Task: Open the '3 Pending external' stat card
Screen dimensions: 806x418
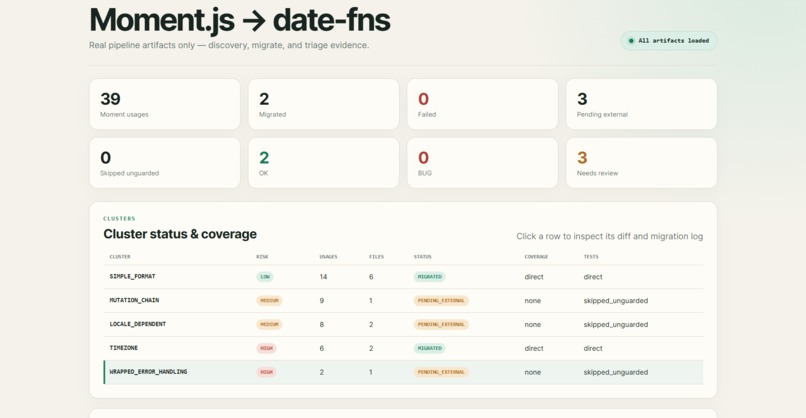Action: point(641,104)
